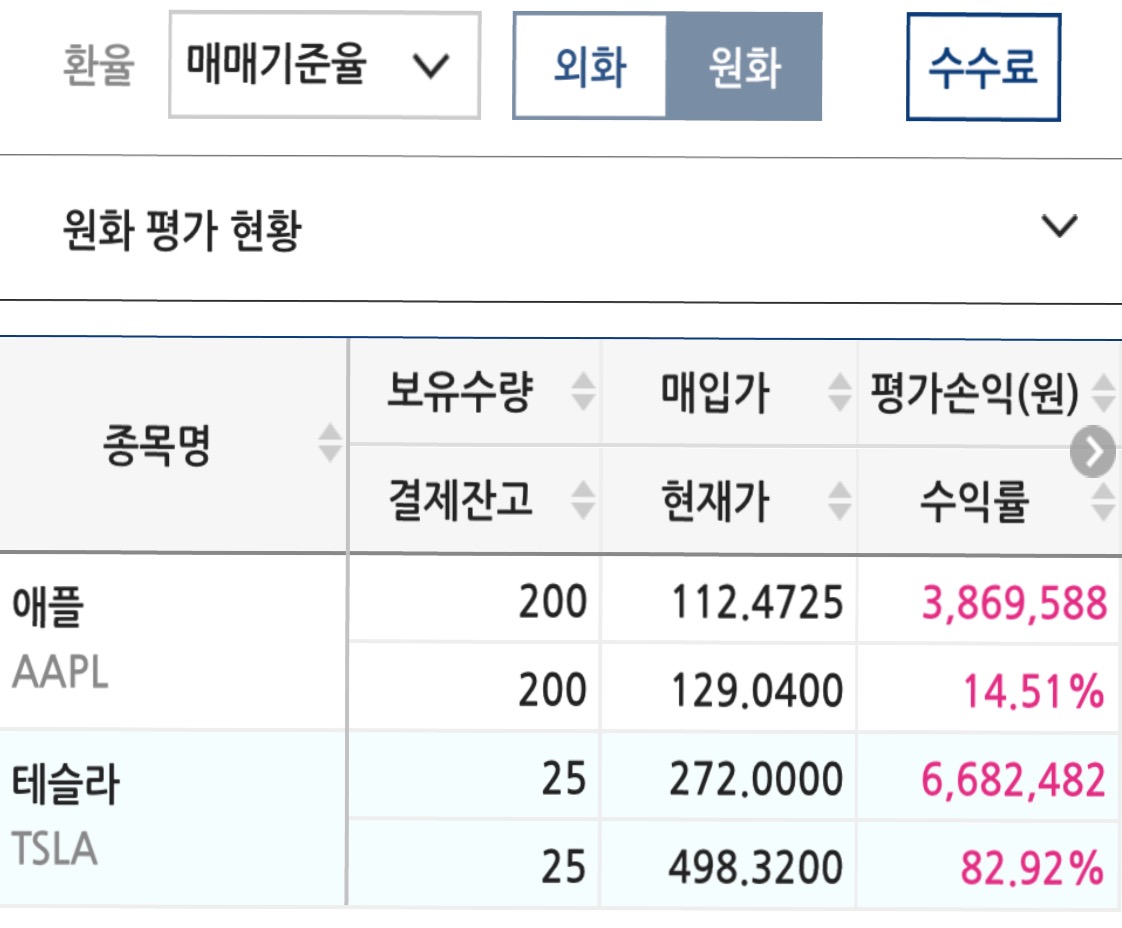Sort by 수익률 column arrows

coord(1103,502)
